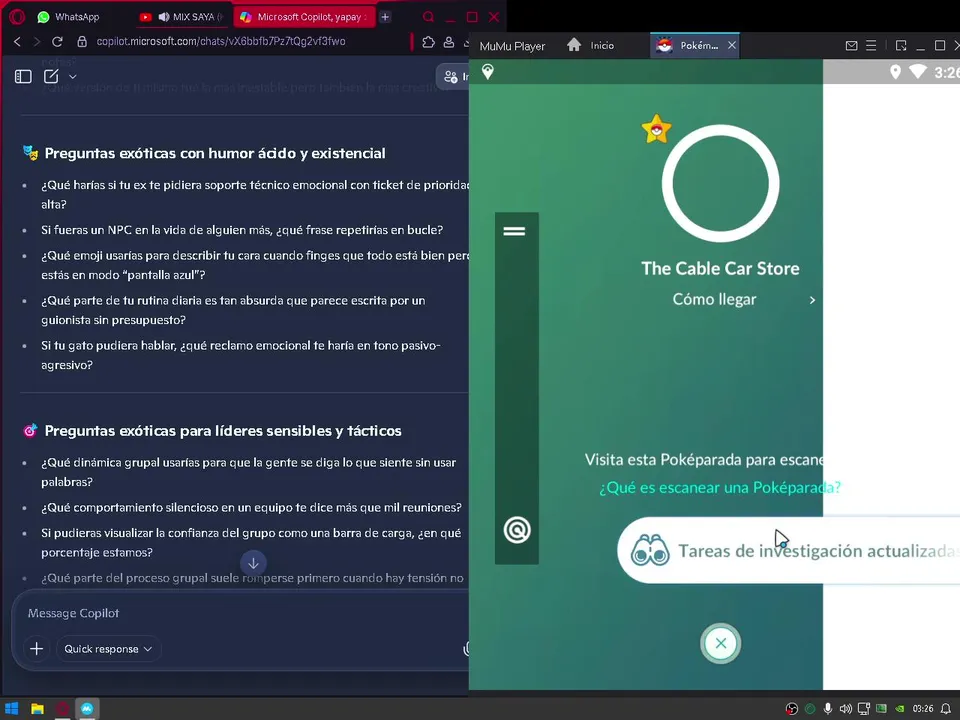This screenshot has height=720, width=960.
Task: Open Opera tab search magnifier
Action: click(x=429, y=17)
